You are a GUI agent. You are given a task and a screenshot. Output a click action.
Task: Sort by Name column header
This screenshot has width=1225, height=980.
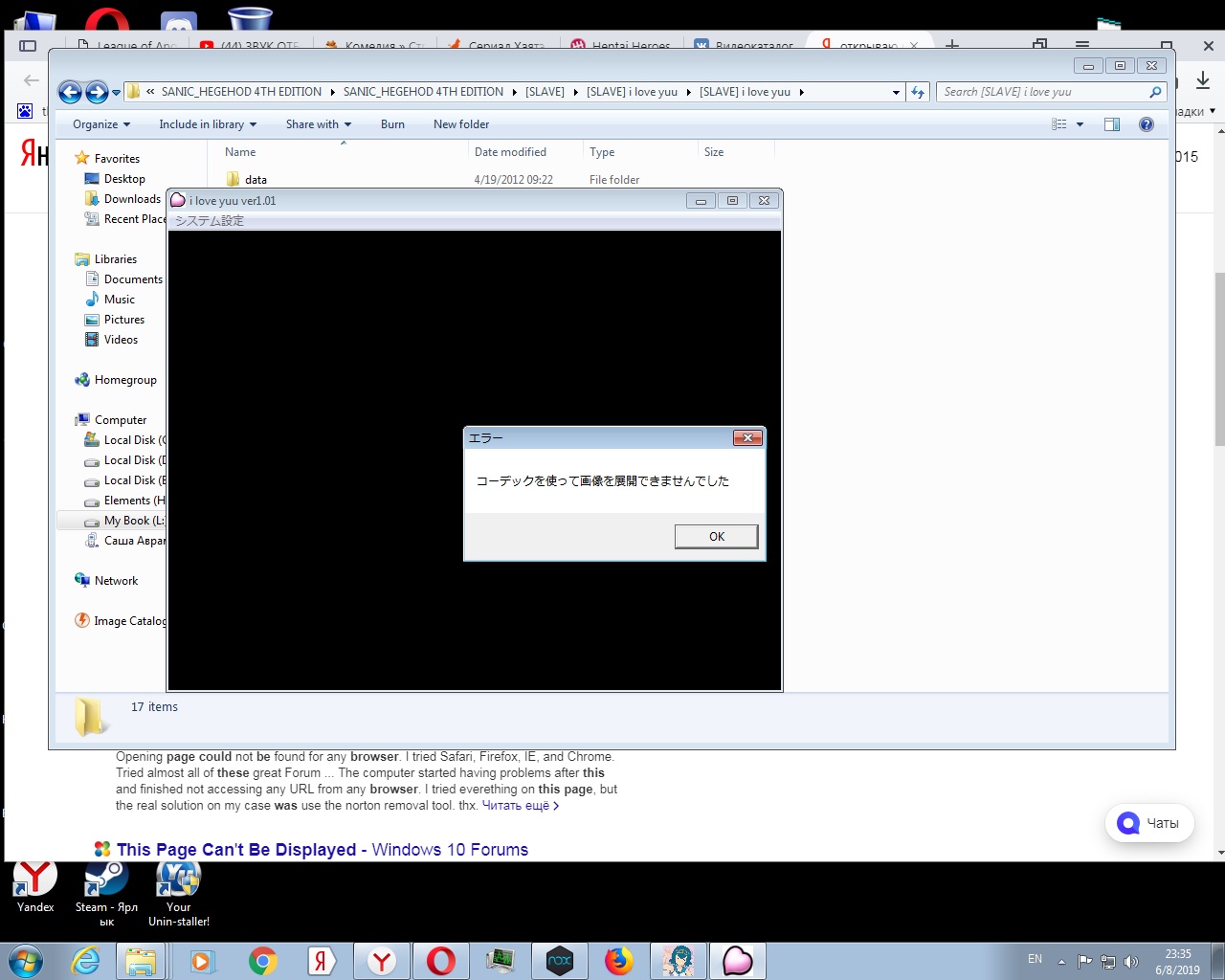coord(240,152)
